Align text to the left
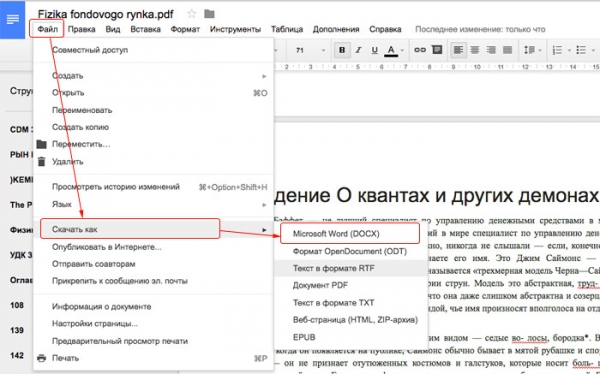This screenshot has height=374, width=600. pos(458,50)
